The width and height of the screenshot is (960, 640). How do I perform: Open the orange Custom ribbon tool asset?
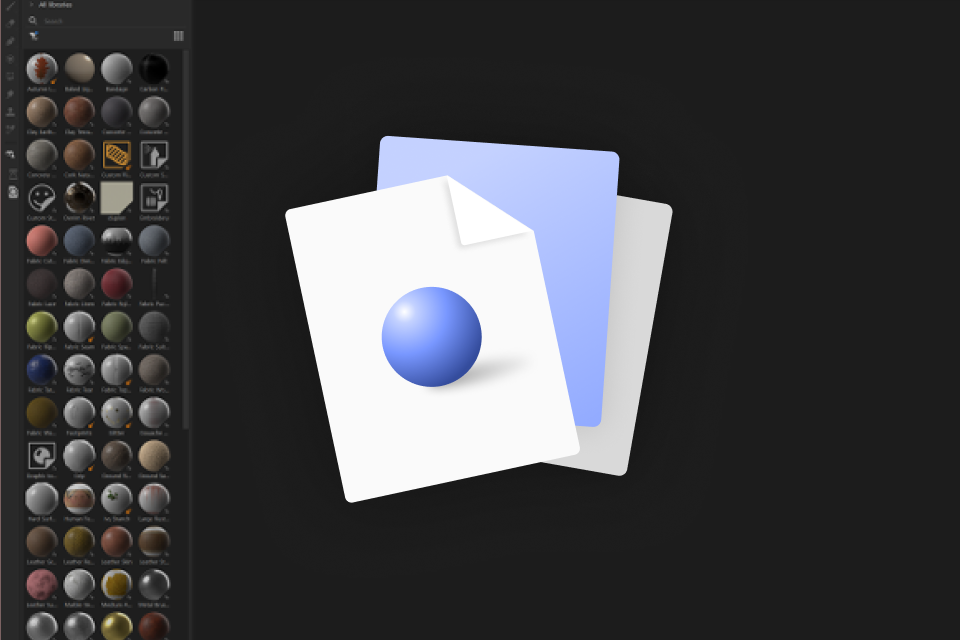pos(116,154)
